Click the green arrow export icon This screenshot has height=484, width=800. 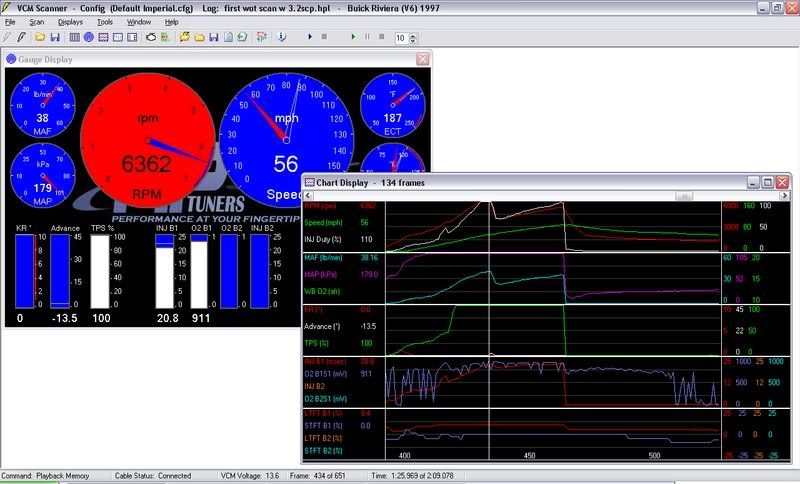[x=242, y=37]
